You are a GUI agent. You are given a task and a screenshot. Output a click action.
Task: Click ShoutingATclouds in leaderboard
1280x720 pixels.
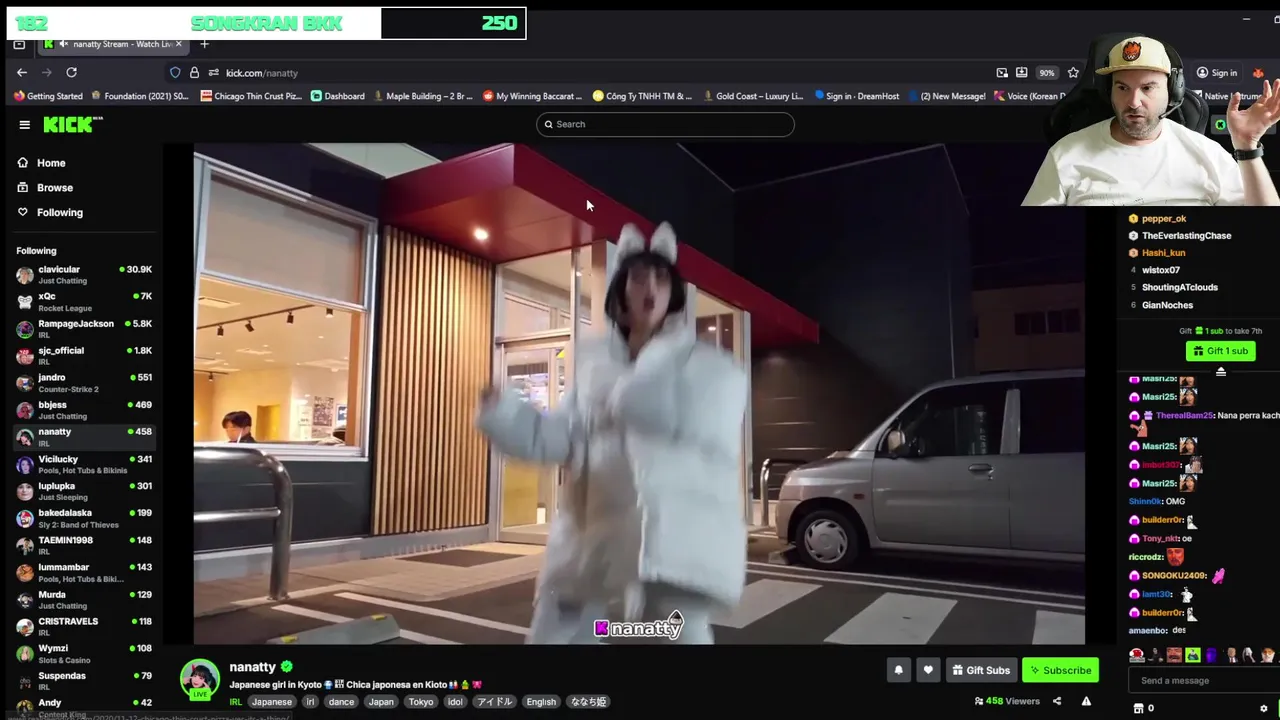pos(1180,287)
